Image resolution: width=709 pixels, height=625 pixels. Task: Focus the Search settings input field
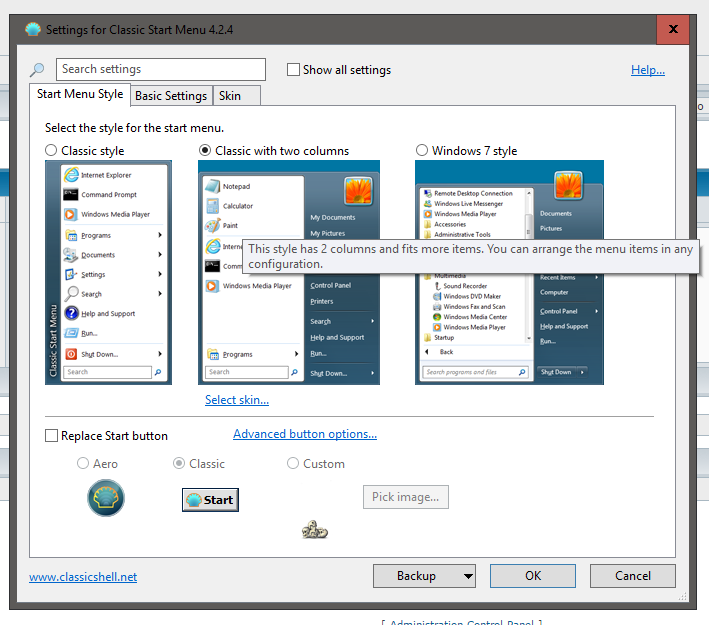(161, 69)
